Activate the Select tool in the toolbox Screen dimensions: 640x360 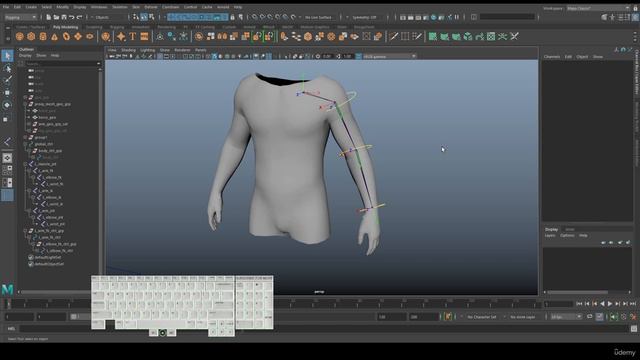[x=7, y=56]
